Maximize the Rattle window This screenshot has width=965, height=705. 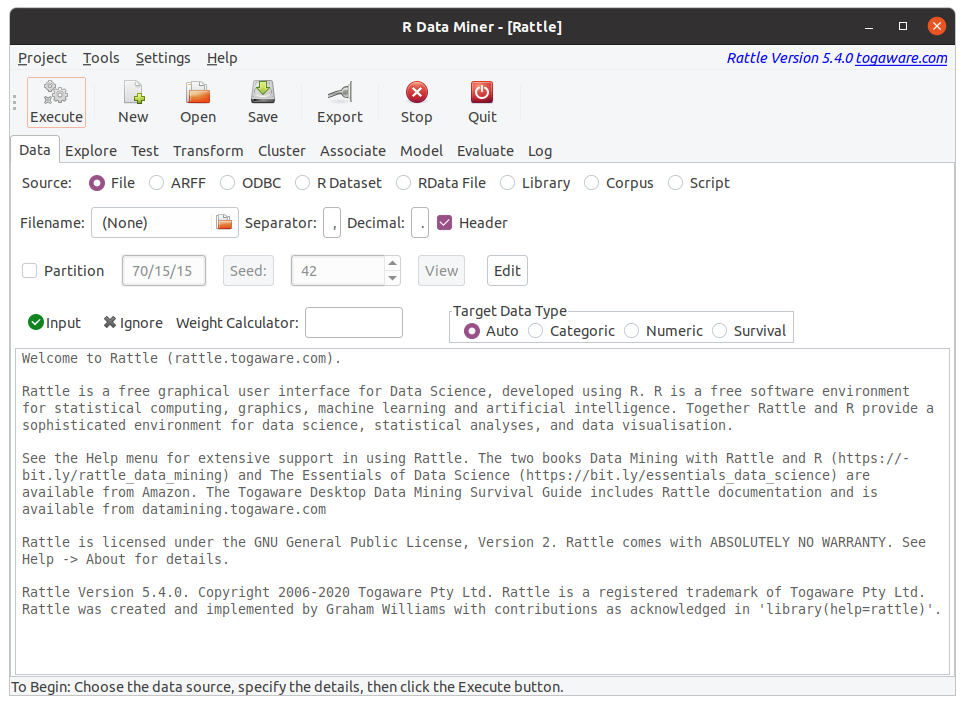pyautogui.click(x=903, y=26)
